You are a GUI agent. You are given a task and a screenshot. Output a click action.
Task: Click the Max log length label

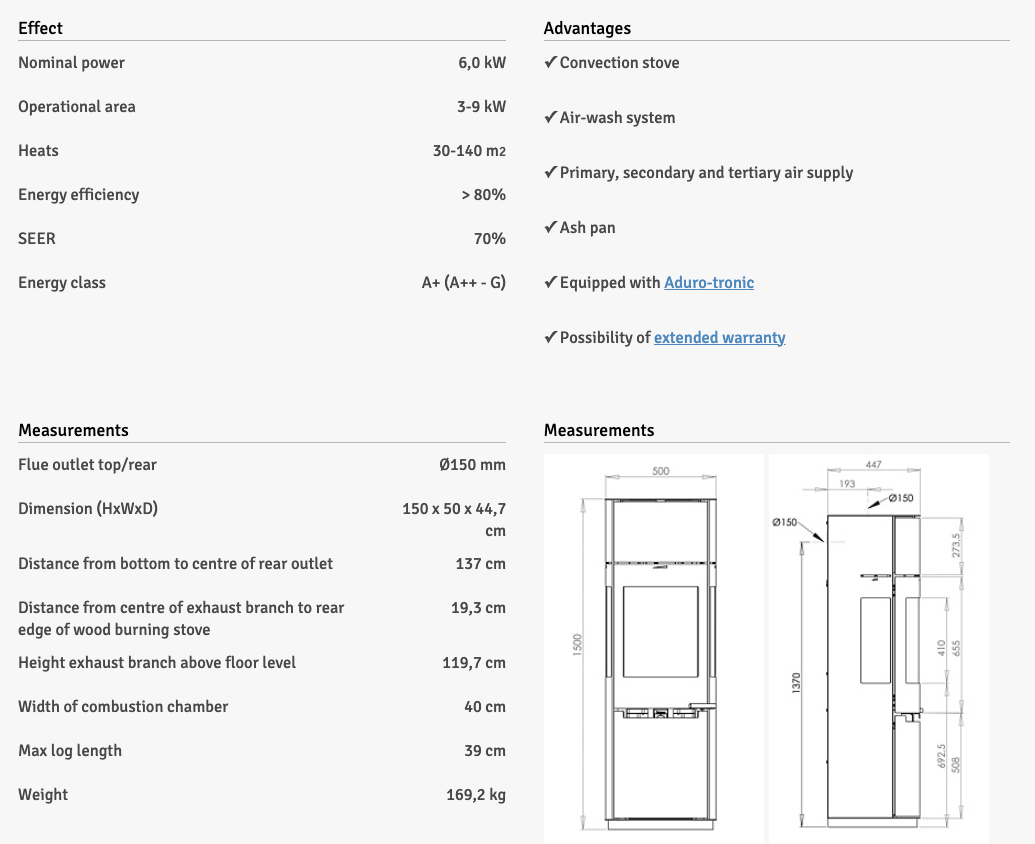(x=70, y=751)
